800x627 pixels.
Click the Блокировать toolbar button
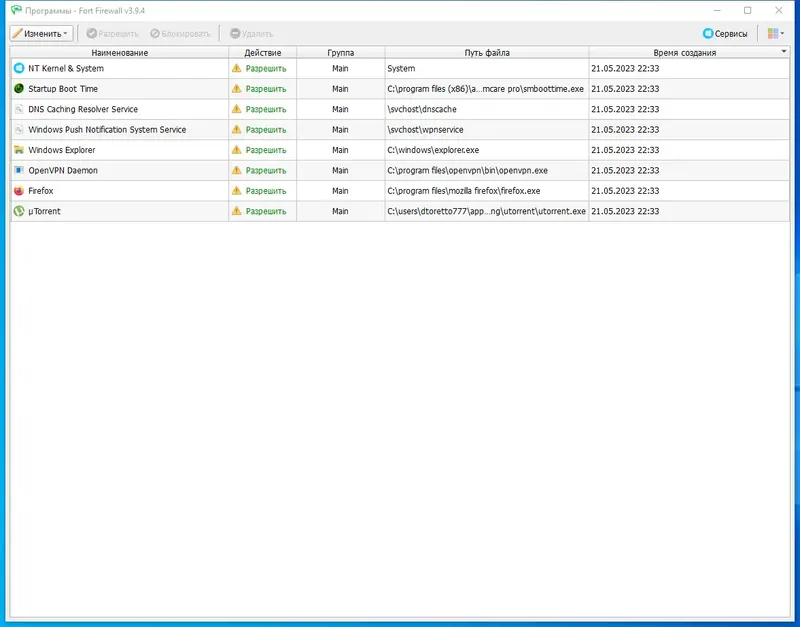180,34
